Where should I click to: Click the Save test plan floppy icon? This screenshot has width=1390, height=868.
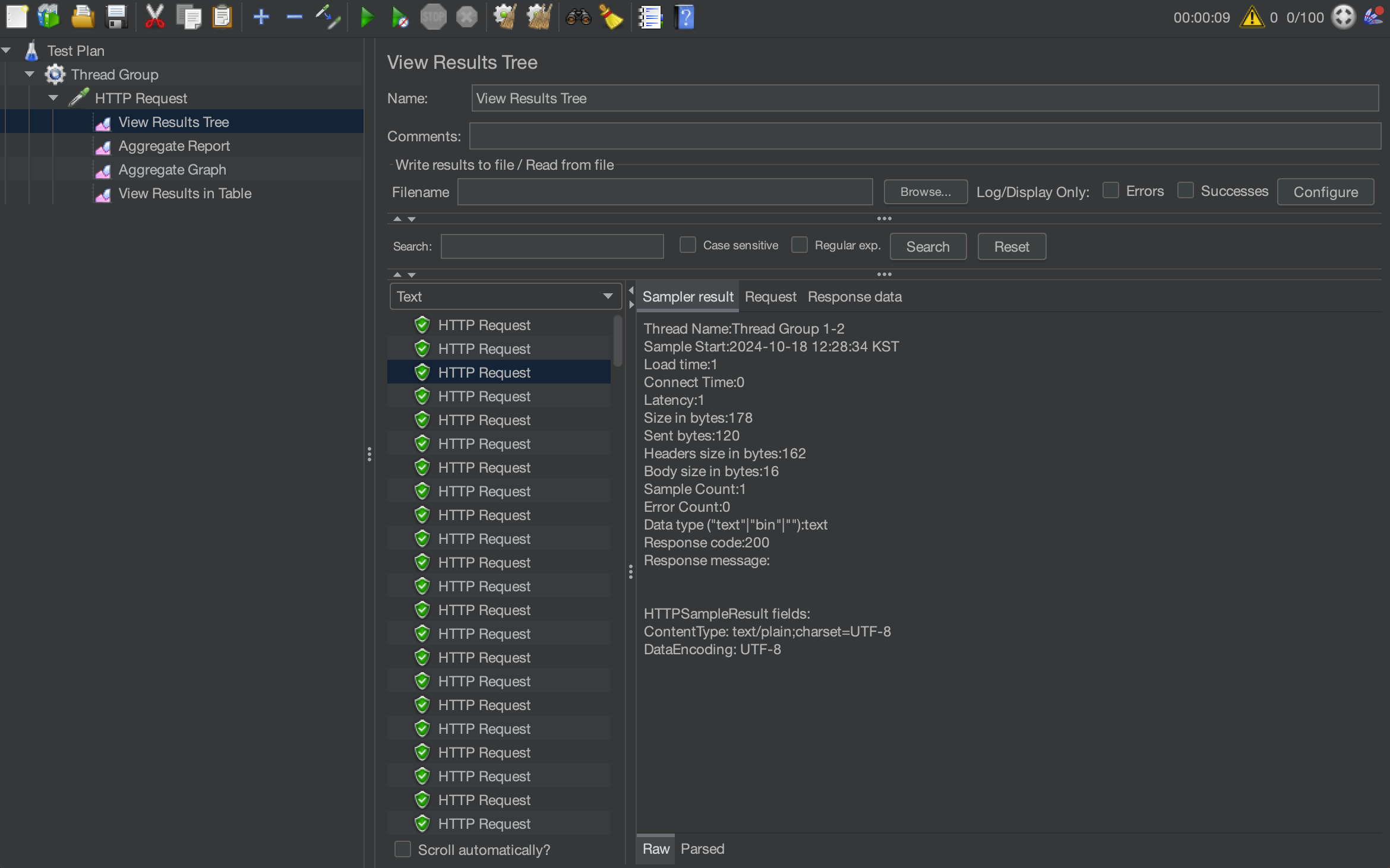tap(116, 17)
